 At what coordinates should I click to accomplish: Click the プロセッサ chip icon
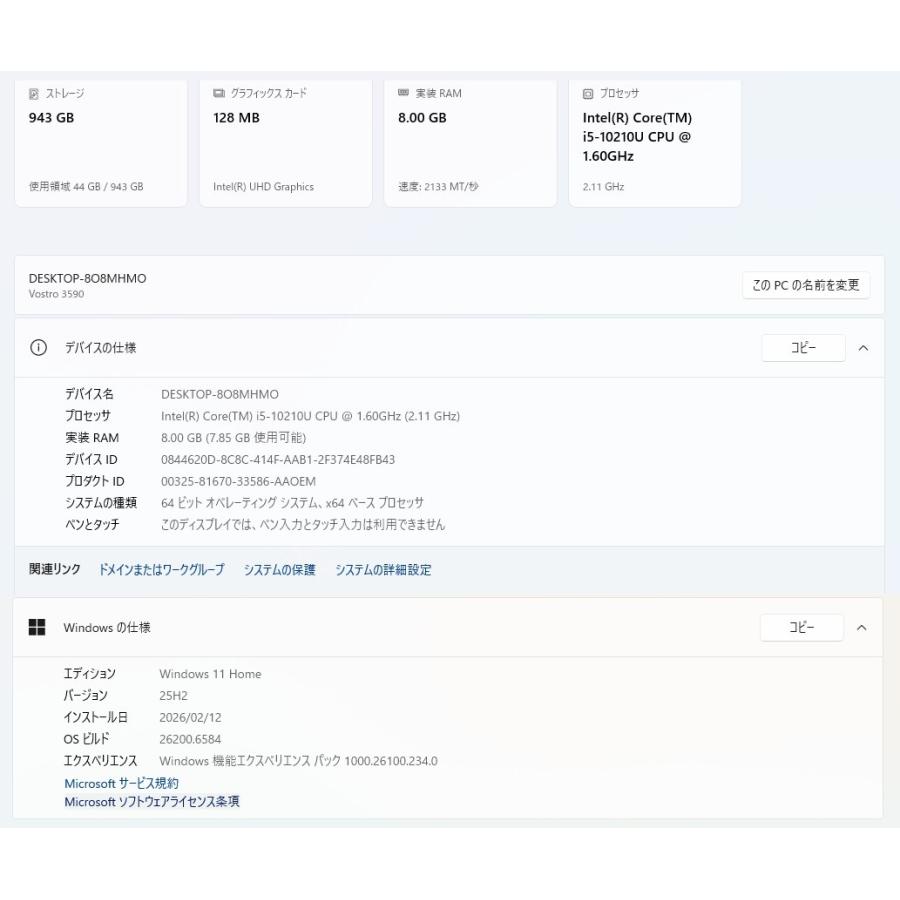coord(588,93)
